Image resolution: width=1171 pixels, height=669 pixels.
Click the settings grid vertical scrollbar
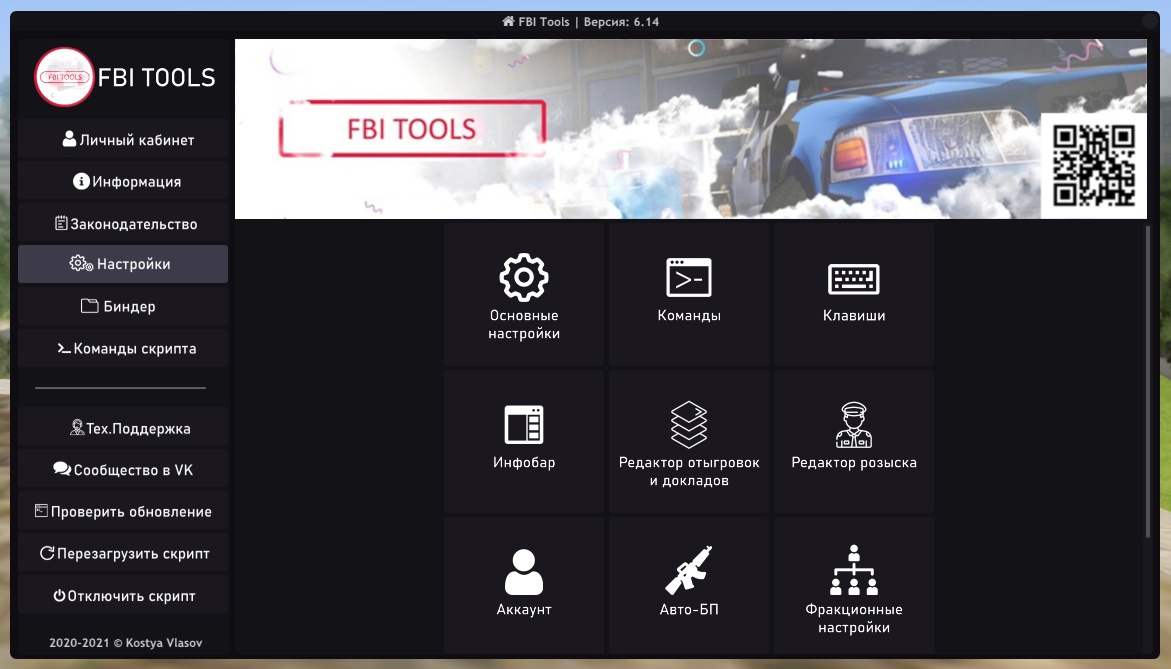tap(1148, 381)
